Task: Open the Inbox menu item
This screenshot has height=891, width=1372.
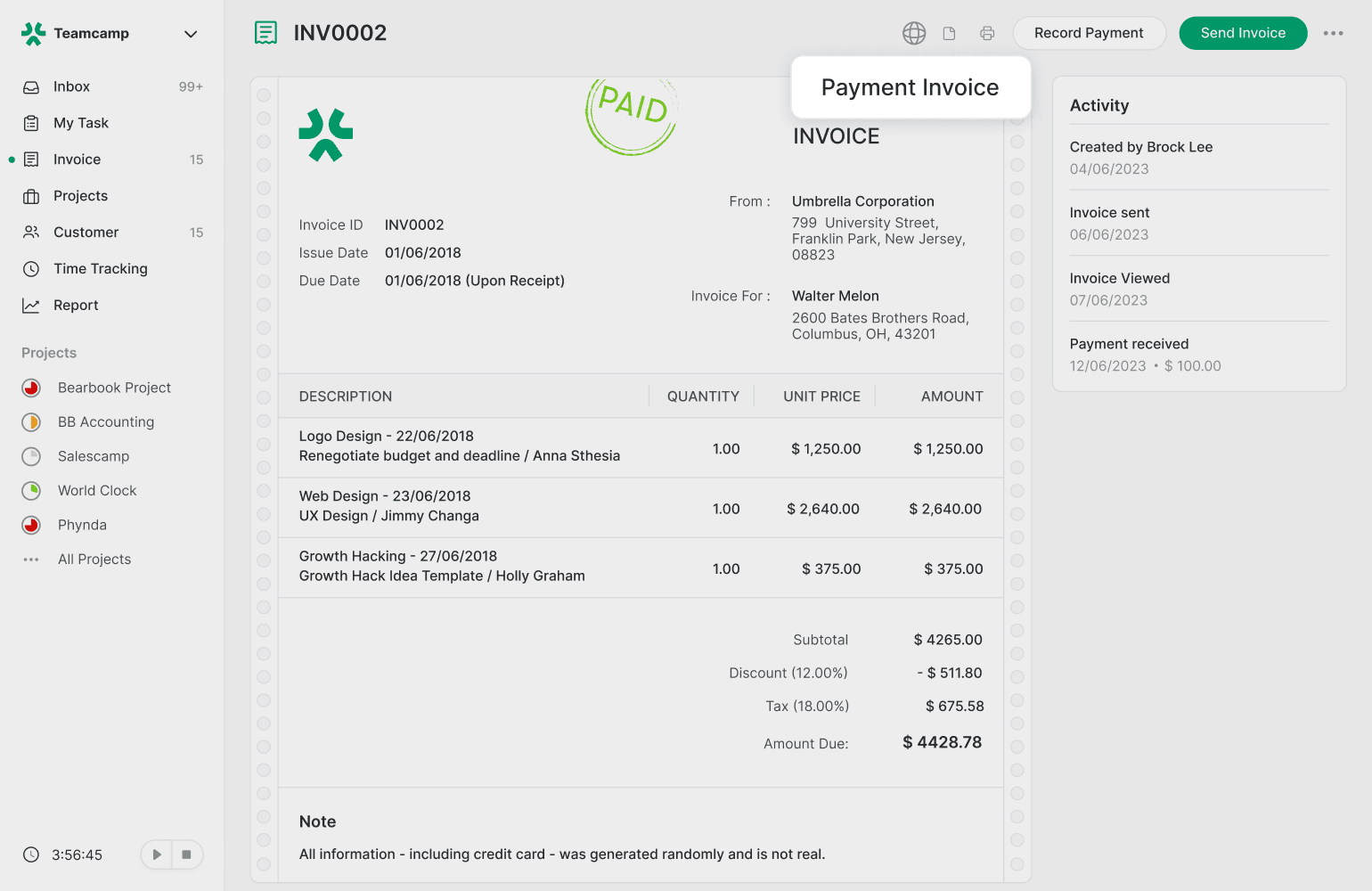Action: tap(71, 86)
